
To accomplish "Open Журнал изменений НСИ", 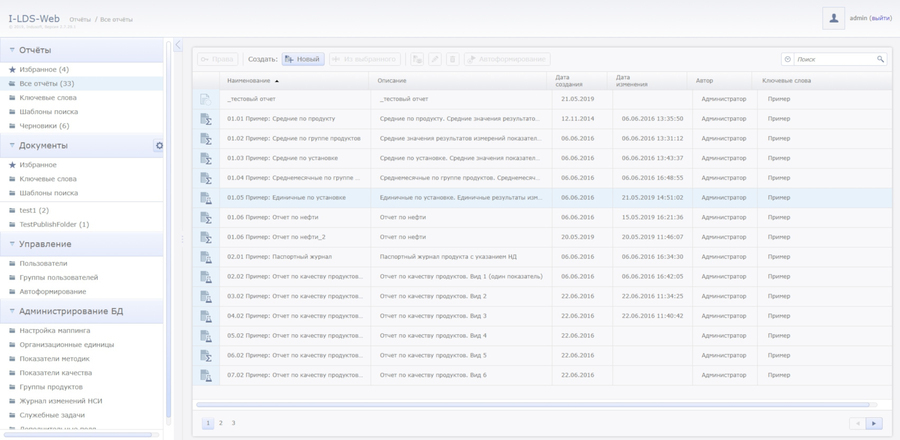I will [x=61, y=401].
